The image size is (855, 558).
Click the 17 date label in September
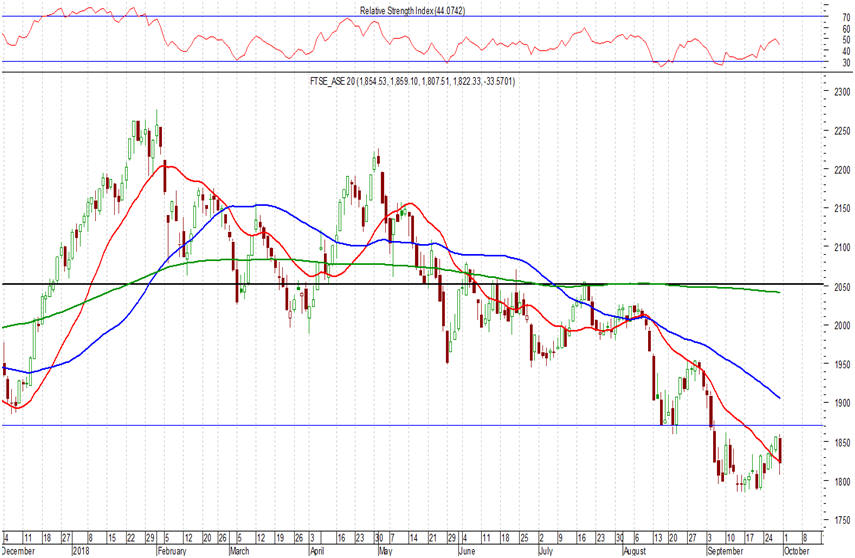(750, 538)
